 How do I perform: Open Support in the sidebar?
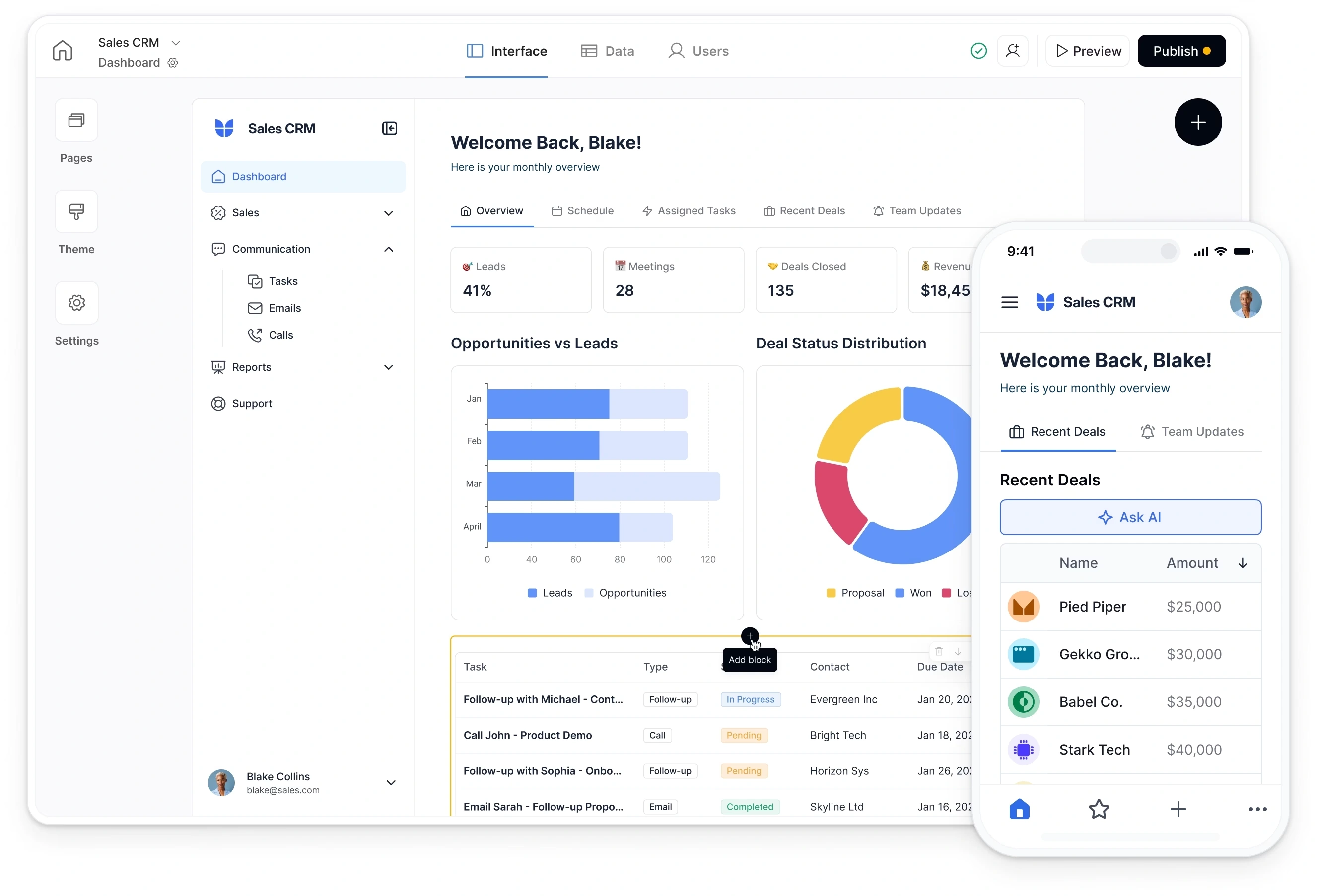[242, 404]
